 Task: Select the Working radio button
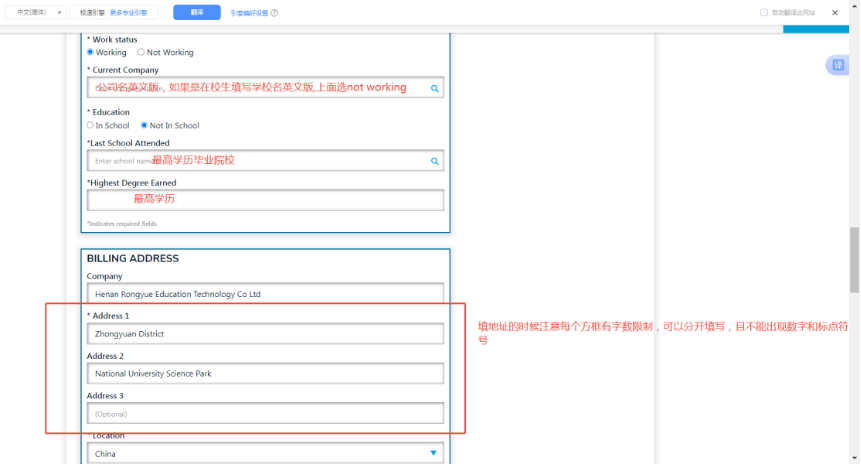point(90,52)
